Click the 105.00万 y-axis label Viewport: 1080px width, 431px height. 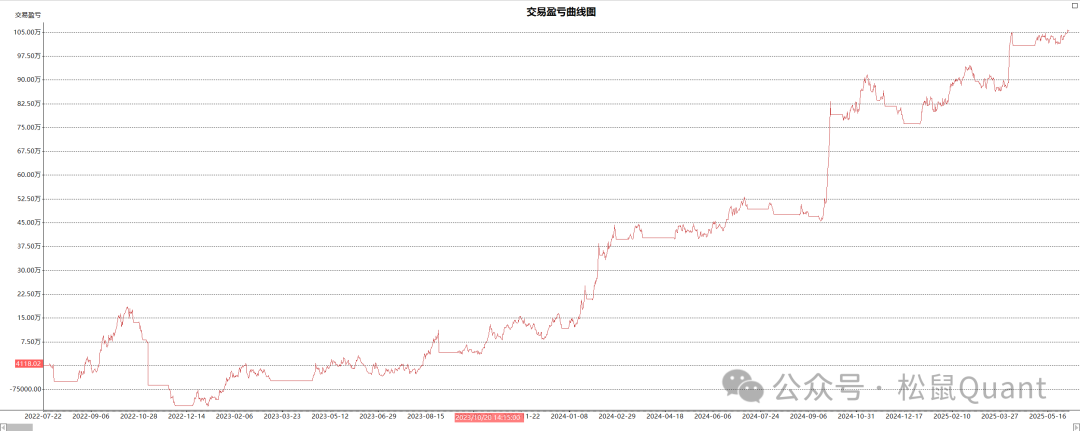pos(27,32)
